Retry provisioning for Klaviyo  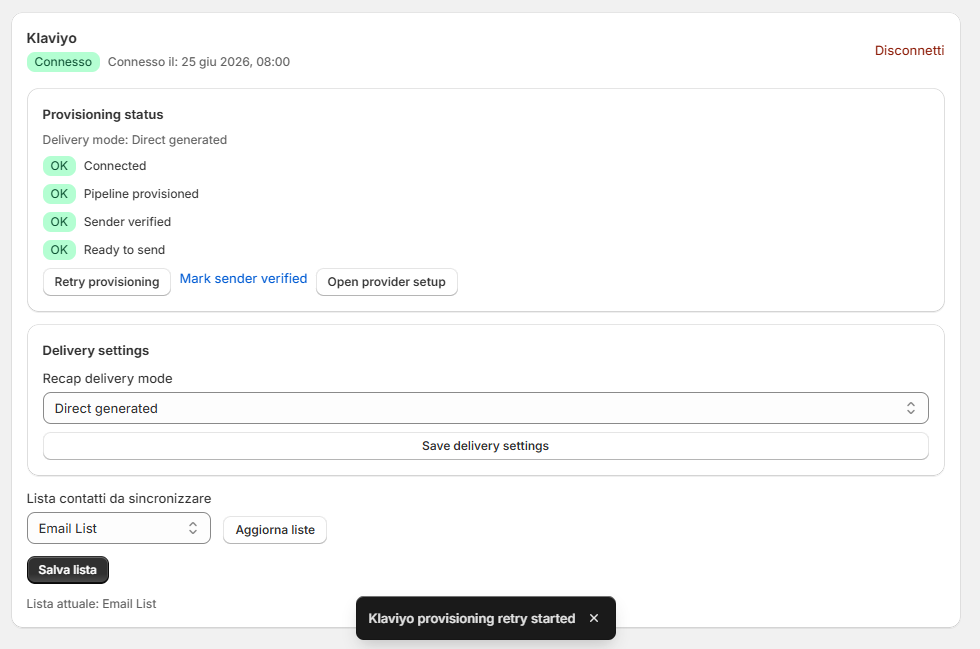point(107,282)
